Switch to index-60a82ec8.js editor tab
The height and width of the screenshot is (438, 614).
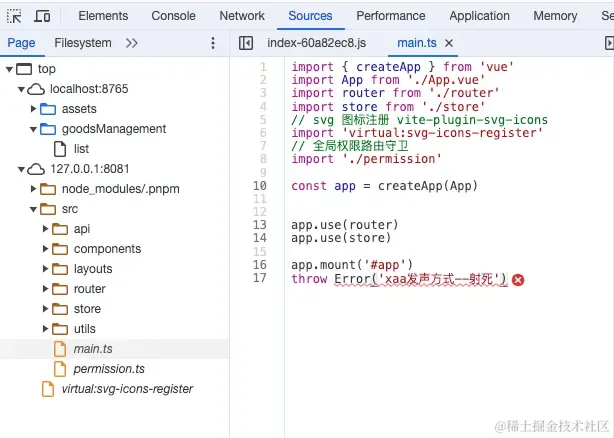tap(316, 43)
